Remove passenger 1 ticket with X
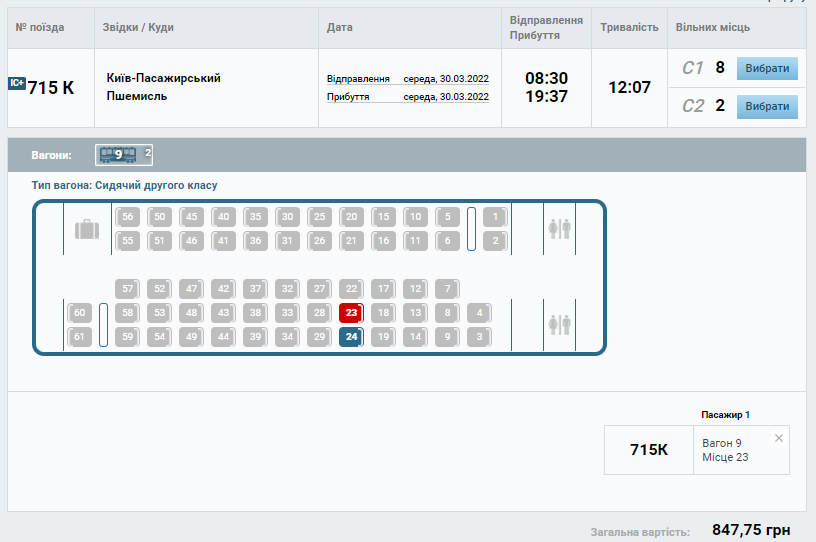Viewport: 816px width, 542px height. [x=779, y=438]
